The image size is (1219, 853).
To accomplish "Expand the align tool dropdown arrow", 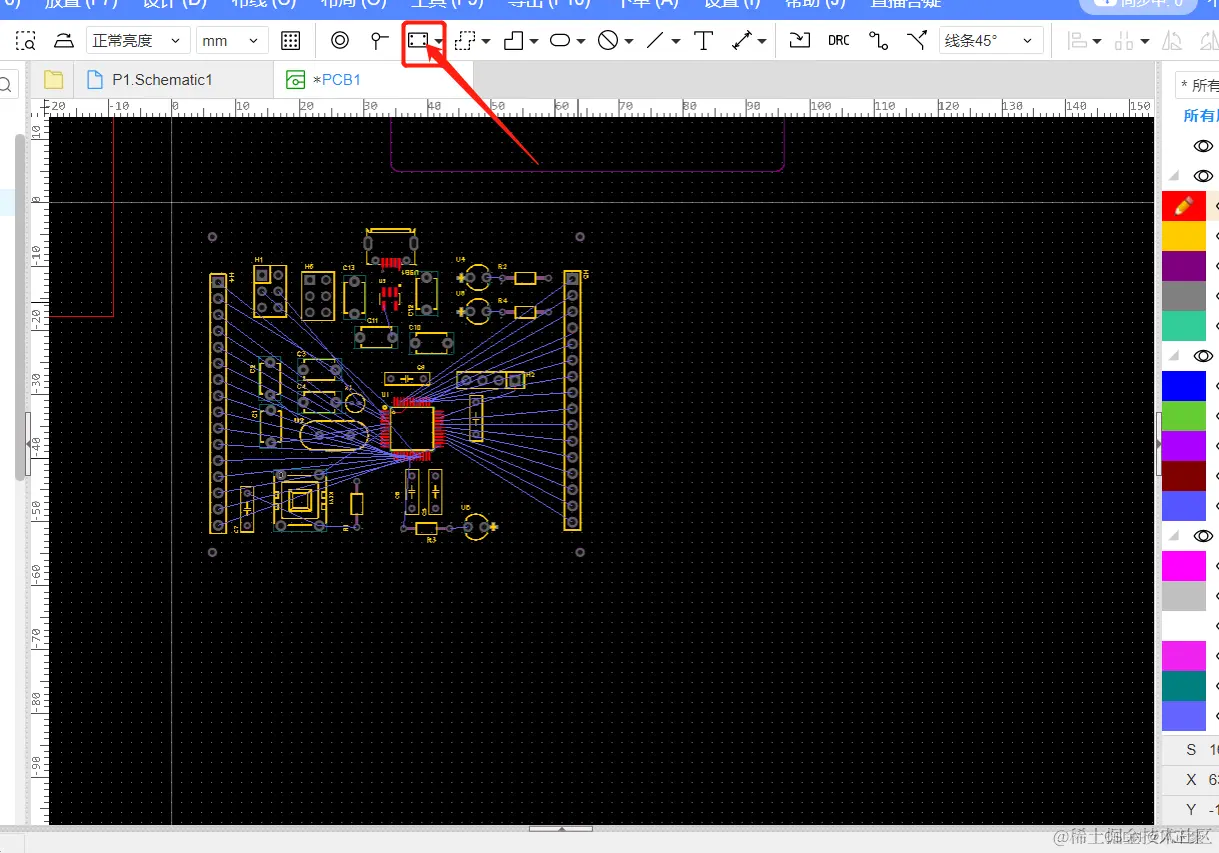I will point(1097,42).
